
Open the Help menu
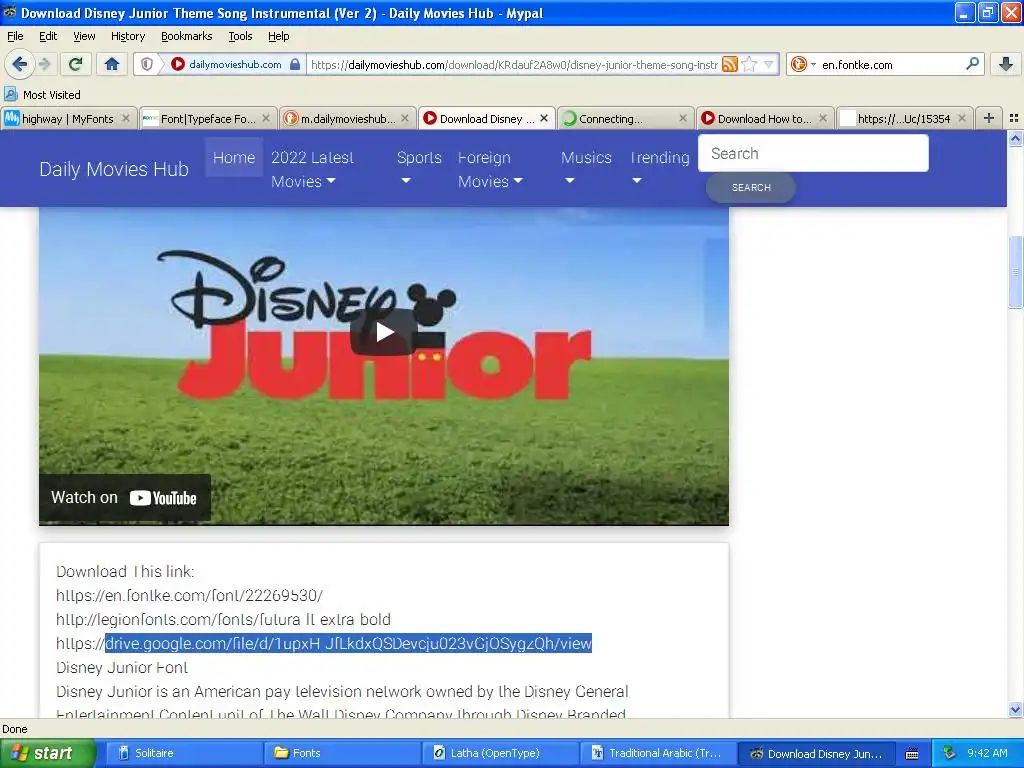point(278,36)
